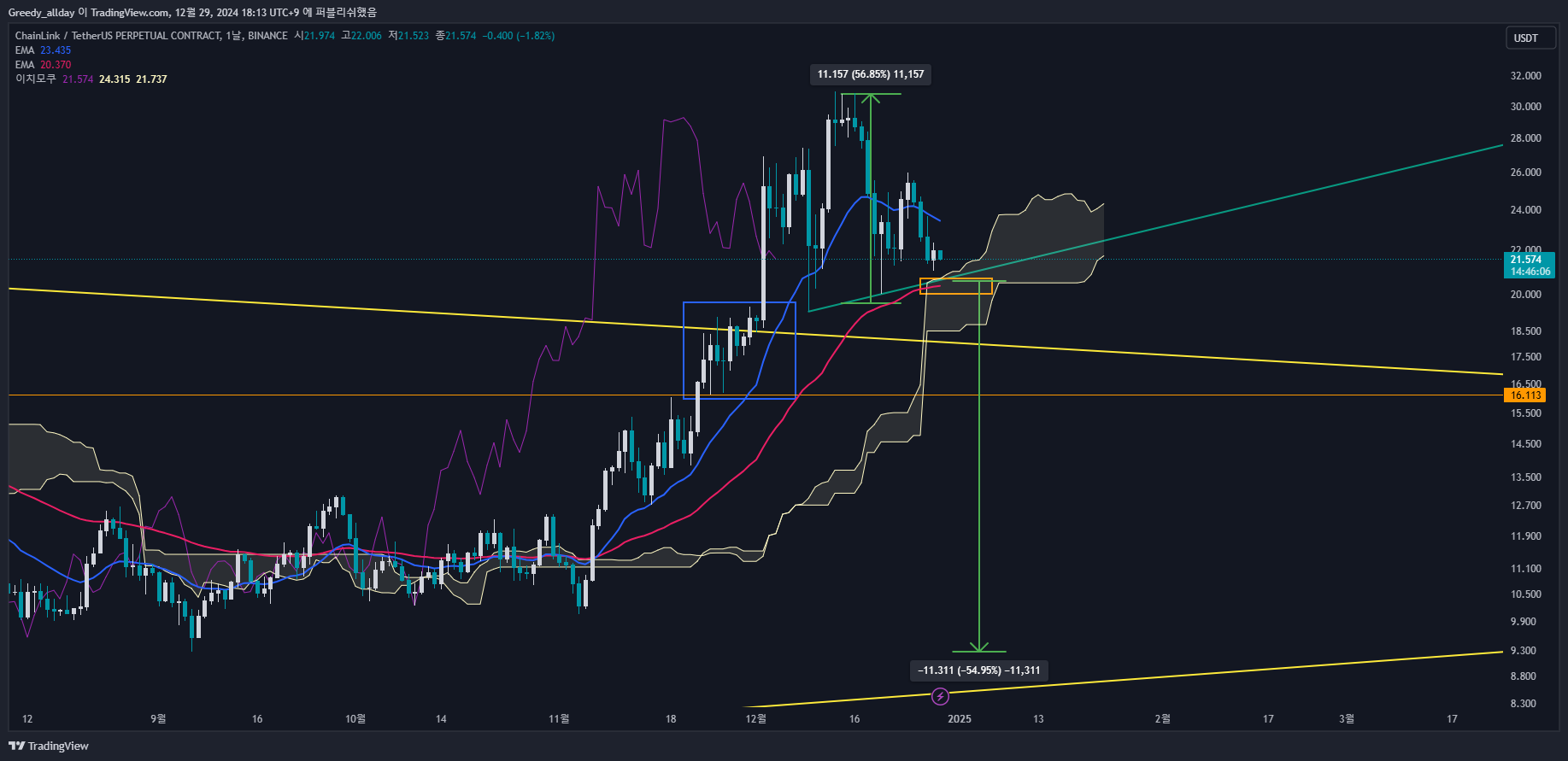Click the high value 22.006 in the header
This screenshot has height=761, width=1568.
point(367,36)
